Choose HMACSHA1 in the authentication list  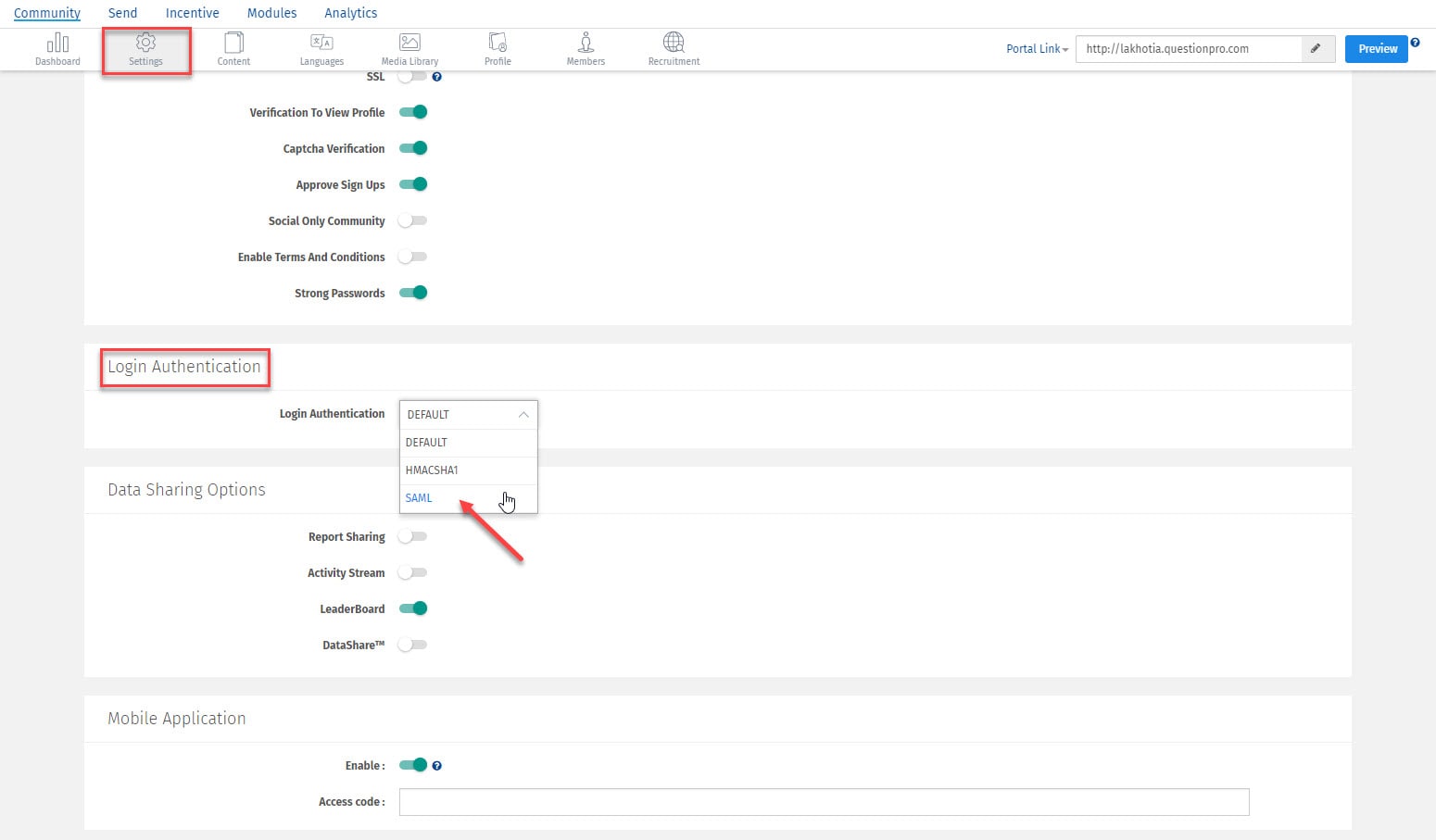pos(432,470)
